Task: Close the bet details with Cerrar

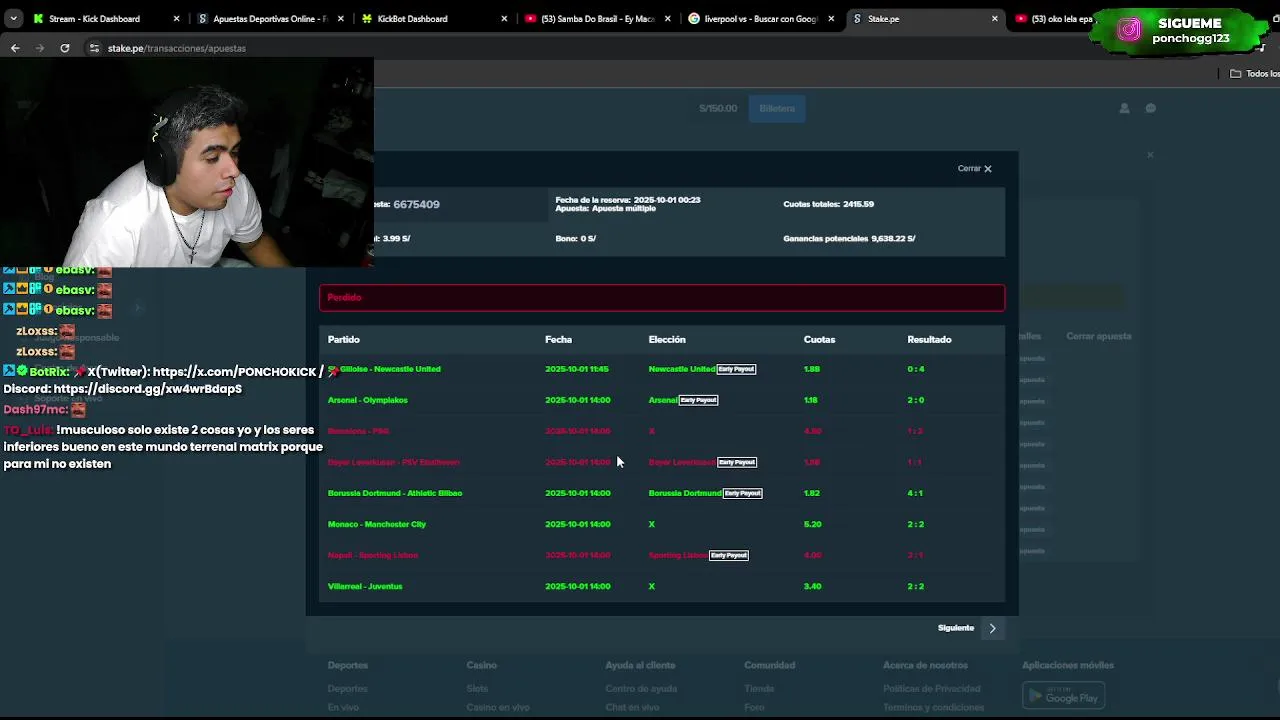Action: pos(974,168)
